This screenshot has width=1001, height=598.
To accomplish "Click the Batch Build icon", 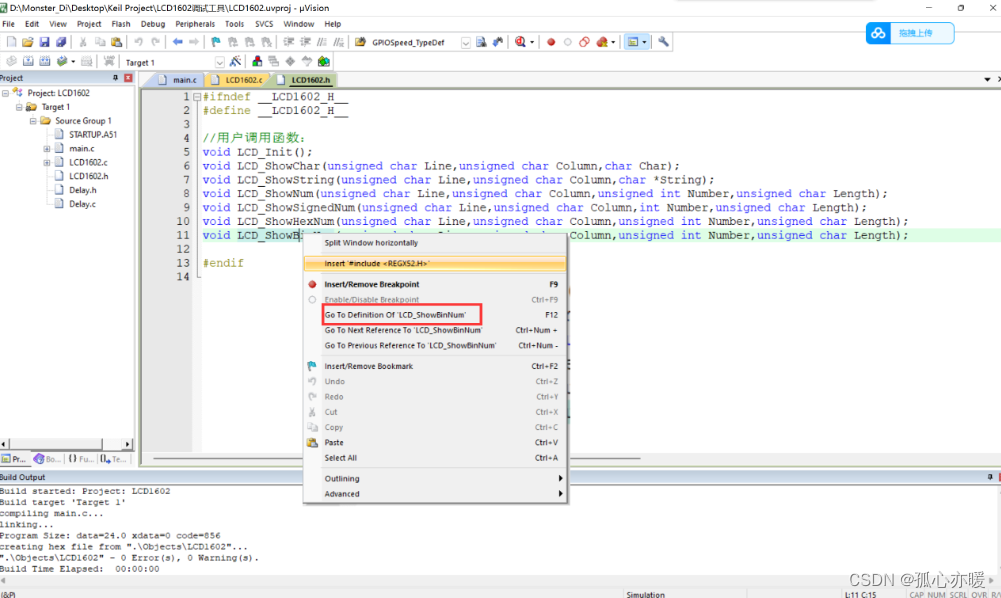I will pyautogui.click(x=62, y=62).
